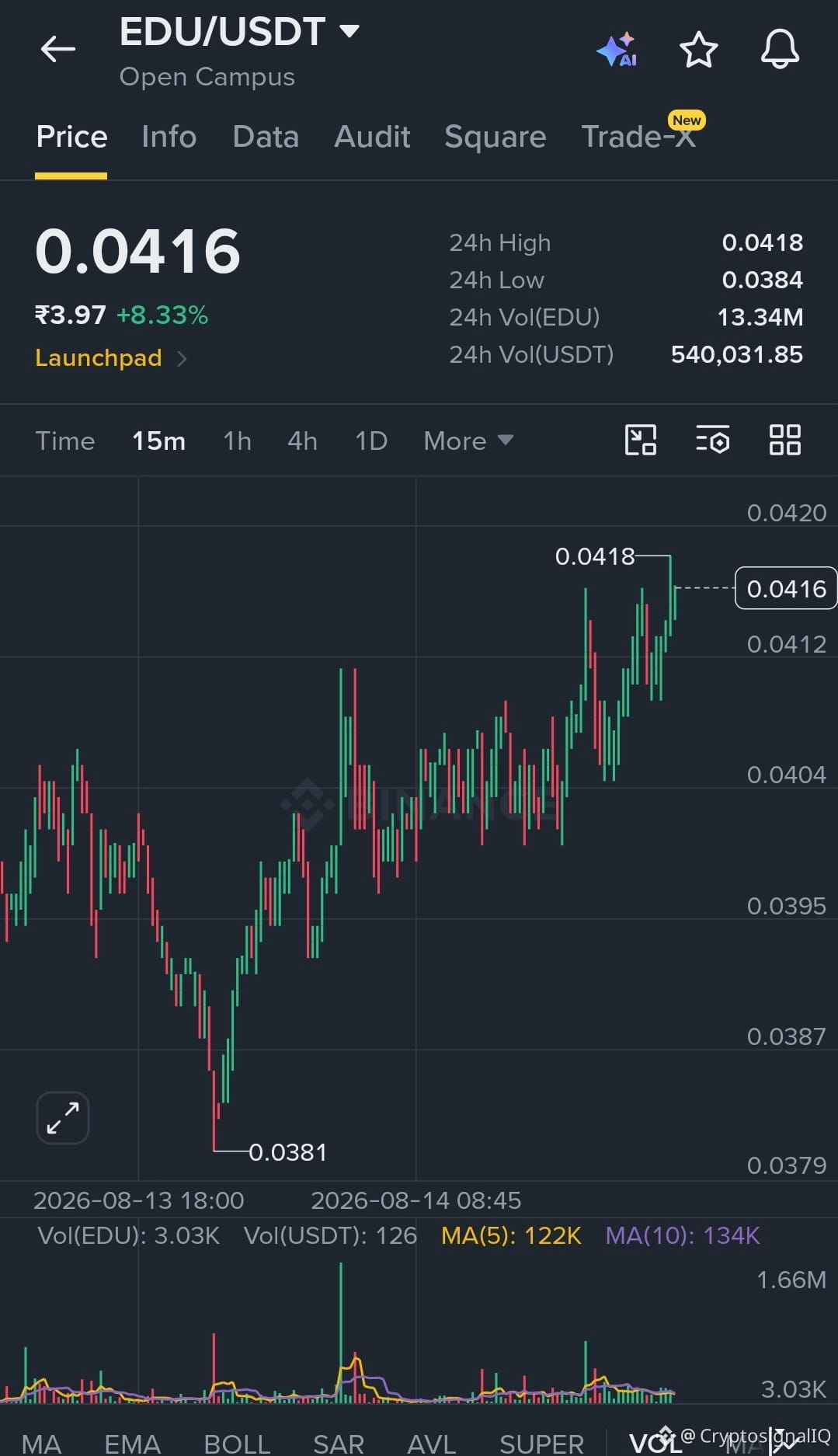Select the 4h timeframe
The width and height of the screenshot is (838, 1456).
click(302, 441)
